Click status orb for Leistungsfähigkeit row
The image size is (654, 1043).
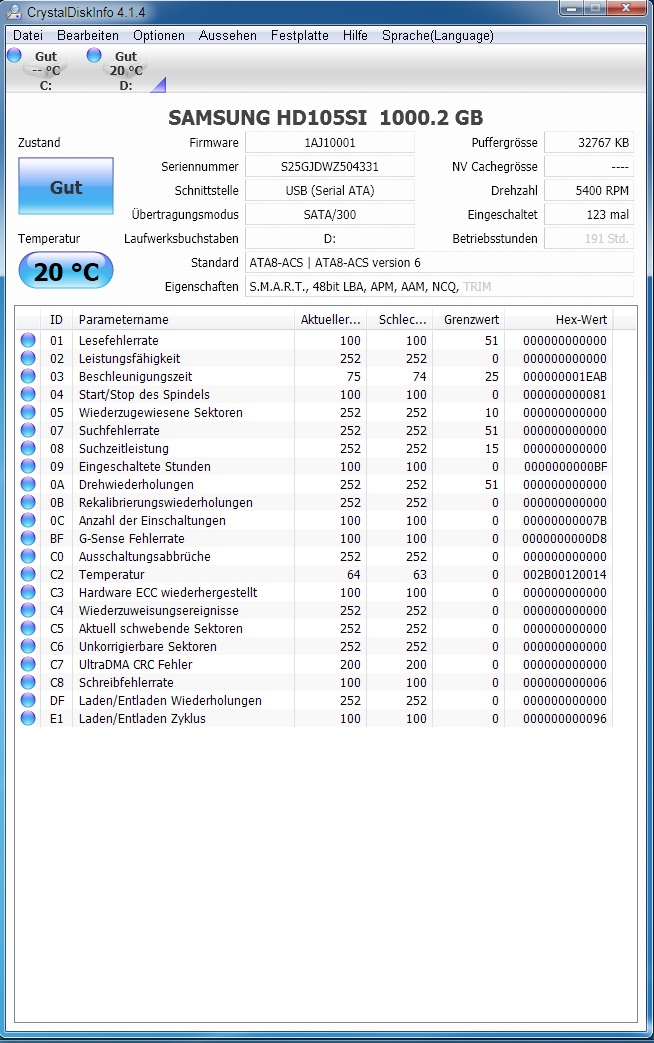(28, 358)
